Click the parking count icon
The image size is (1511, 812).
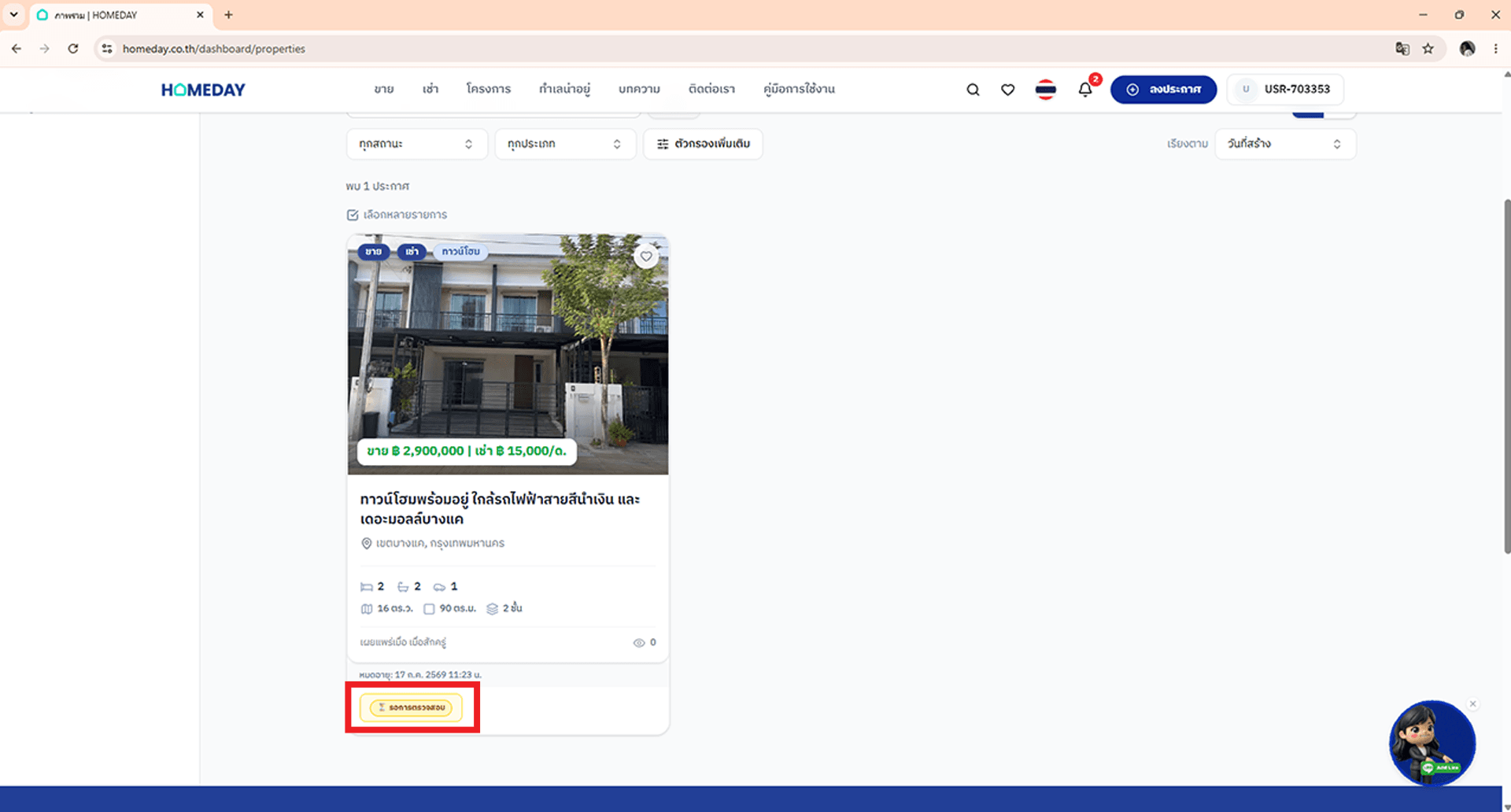439,587
